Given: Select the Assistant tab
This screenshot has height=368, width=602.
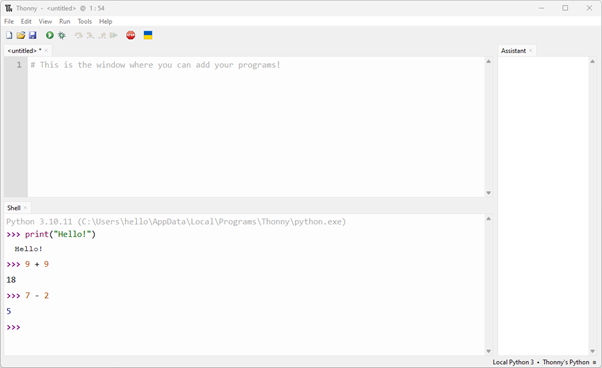Looking at the screenshot, I should click(513, 51).
